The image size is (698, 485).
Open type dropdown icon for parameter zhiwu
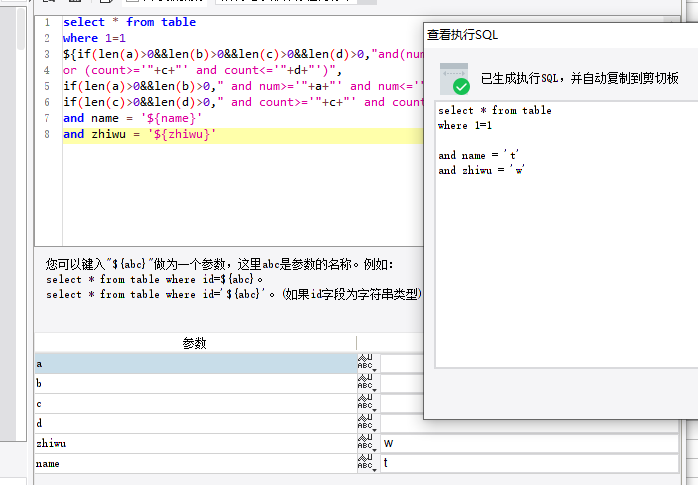(368, 444)
